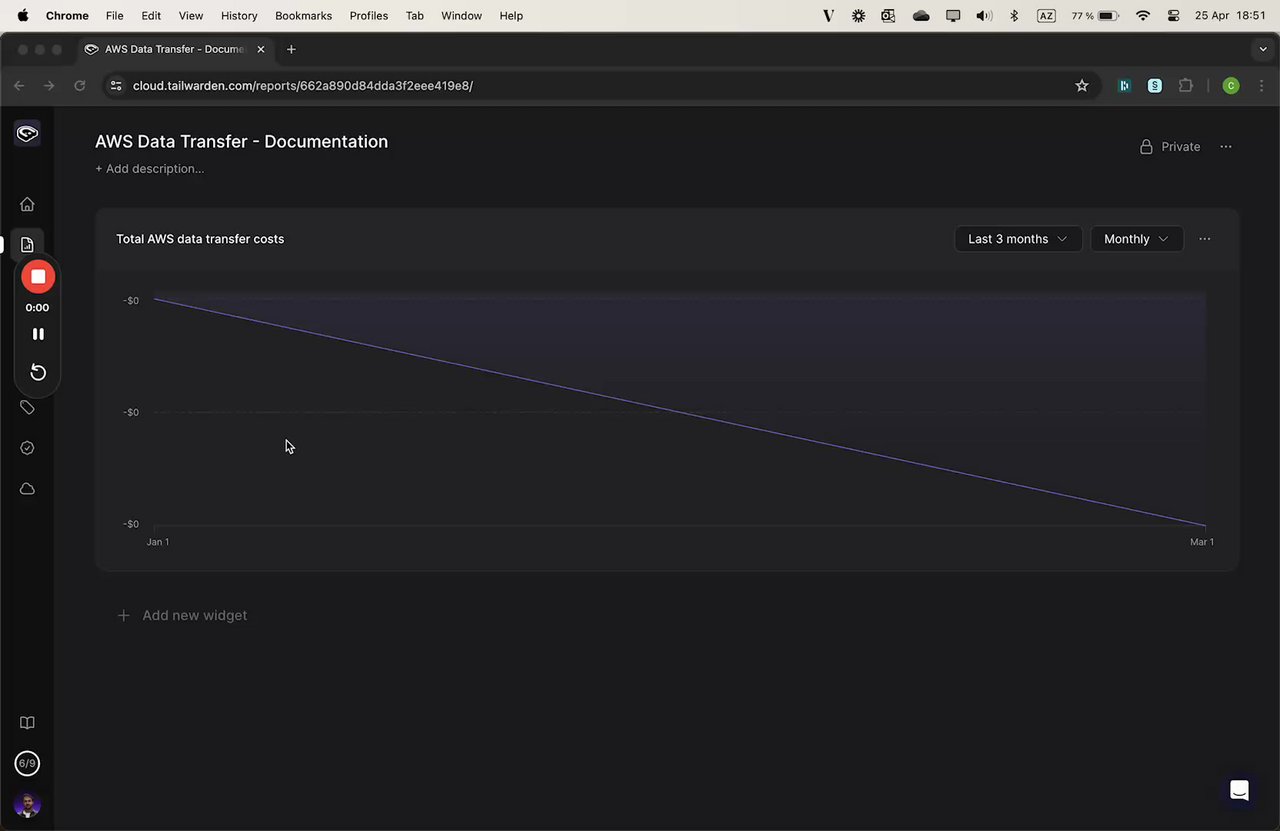
Task: Click the battery 77% indicator
Action: 1094,16
